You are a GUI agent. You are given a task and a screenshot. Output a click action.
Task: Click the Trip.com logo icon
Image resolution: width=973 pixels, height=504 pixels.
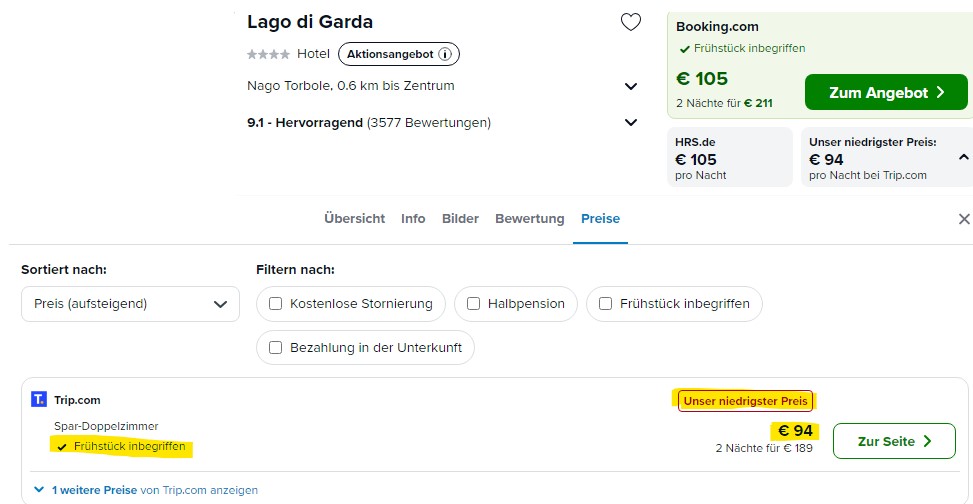[38, 400]
